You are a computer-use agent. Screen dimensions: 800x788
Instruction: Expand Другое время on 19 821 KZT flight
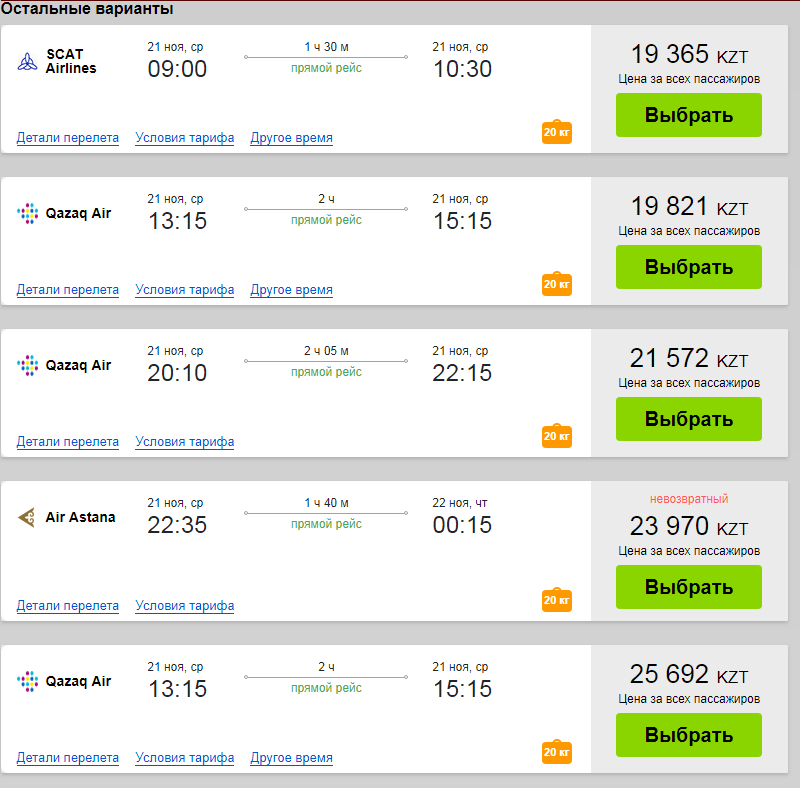coord(291,290)
